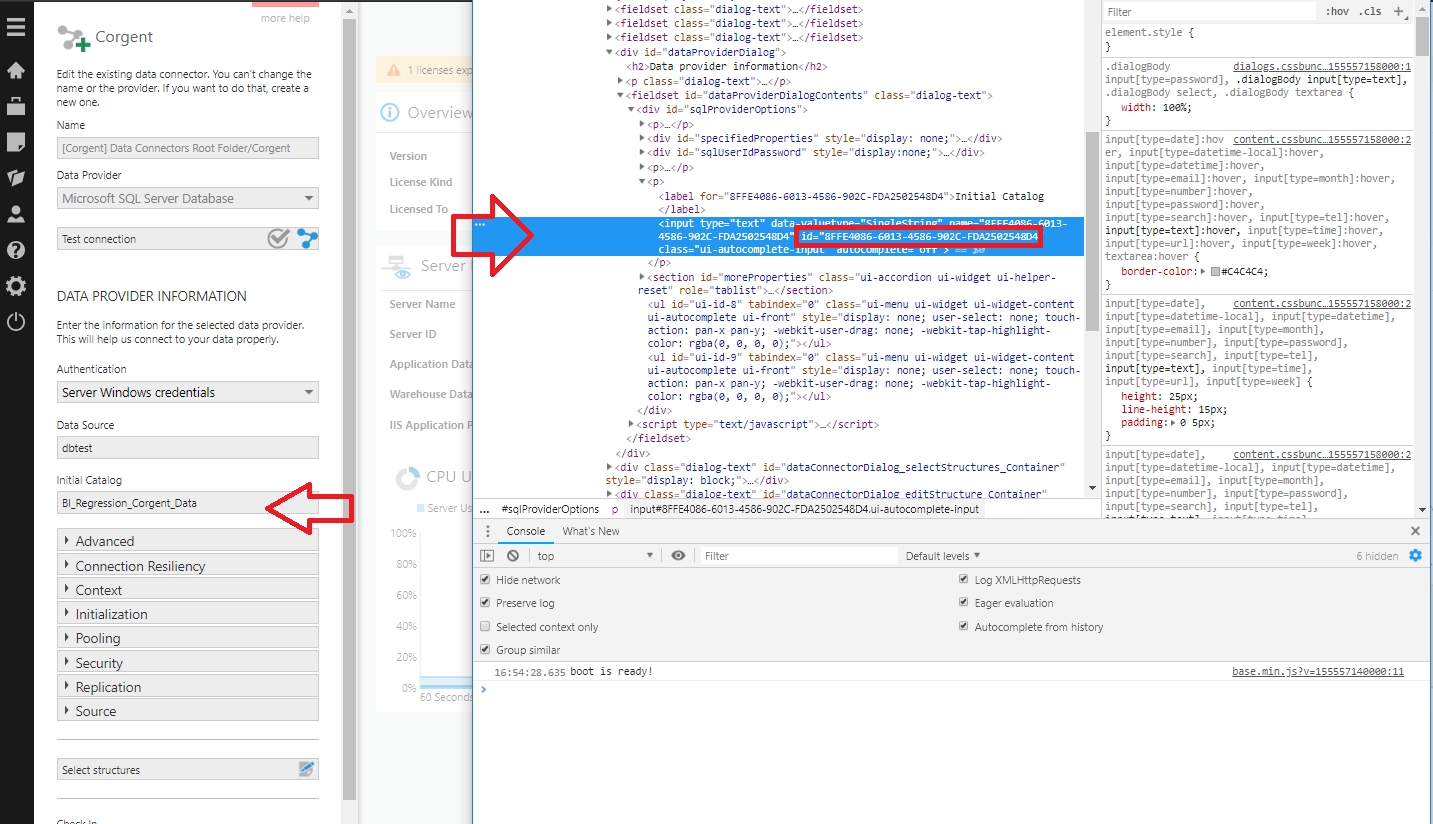Toggle Eager evaluation checkbox

coord(964,603)
